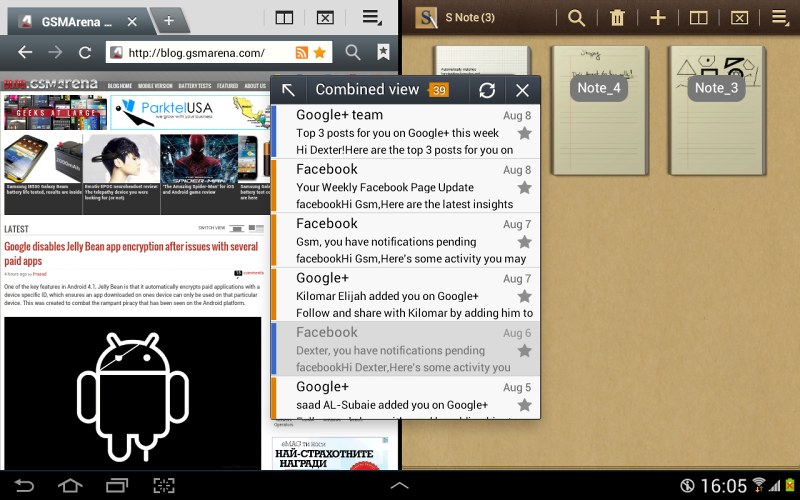Take a screenshot with capture button
800x500 pixels.
[x=164, y=485]
